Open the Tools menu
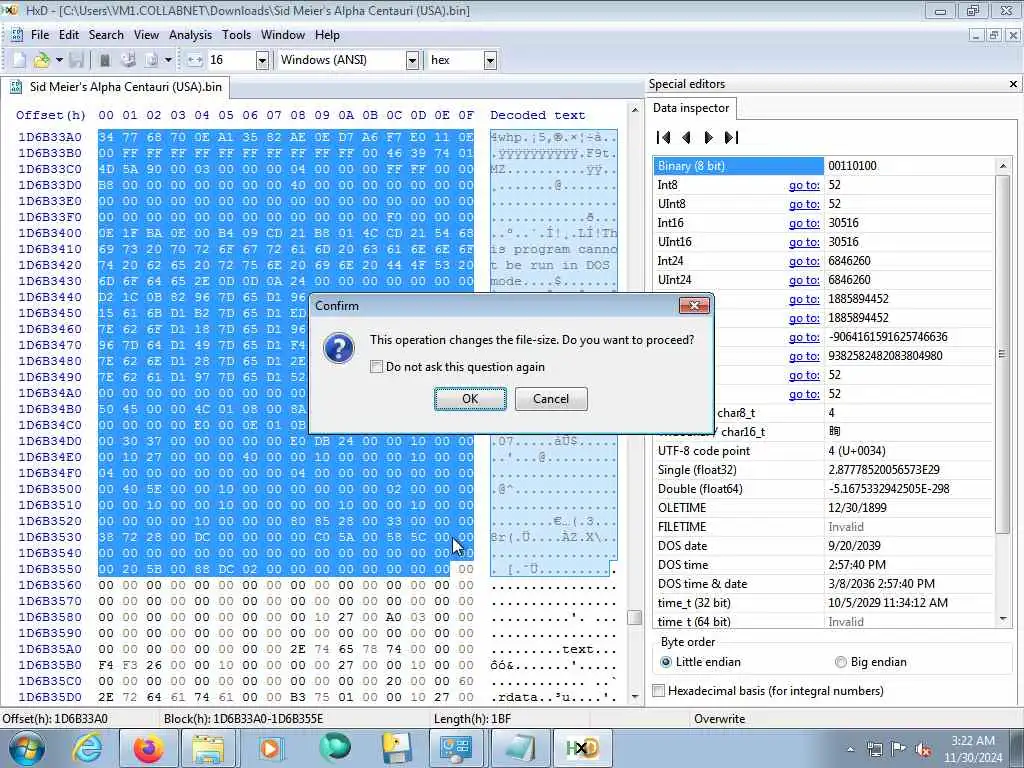The height and width of the screenshot is (768, 1024). pos(236,35)
